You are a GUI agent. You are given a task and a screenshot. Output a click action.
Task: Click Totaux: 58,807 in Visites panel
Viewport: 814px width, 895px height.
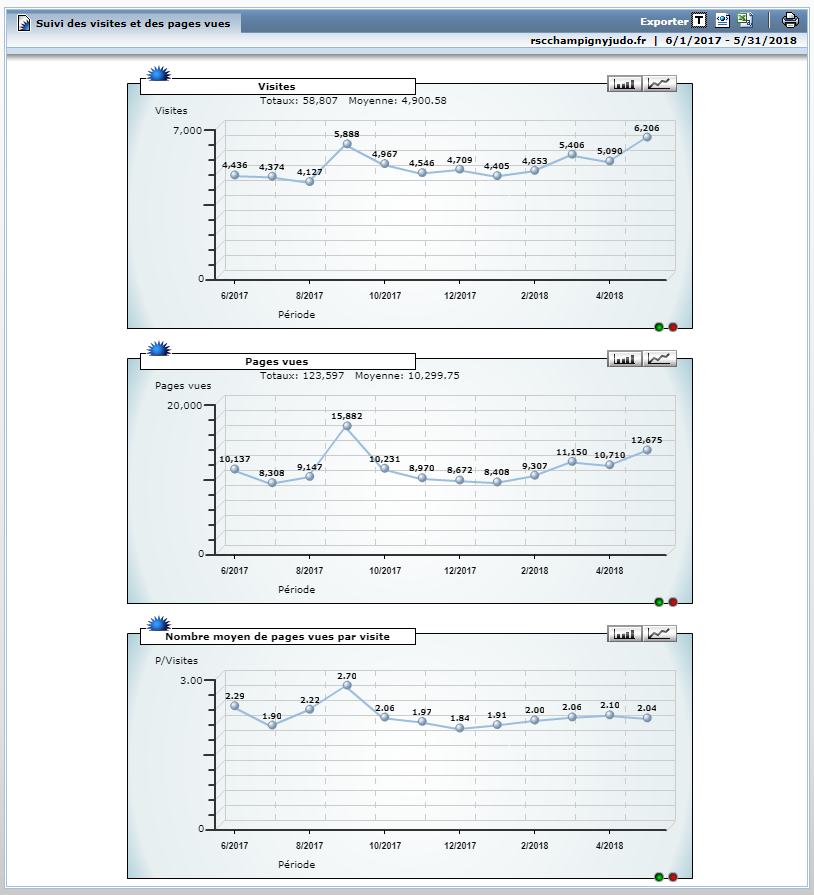(299, 100)
